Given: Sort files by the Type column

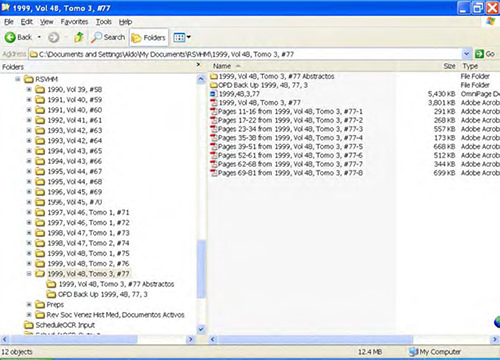Looking at the screenshot, I should click(x=470, y=66).
